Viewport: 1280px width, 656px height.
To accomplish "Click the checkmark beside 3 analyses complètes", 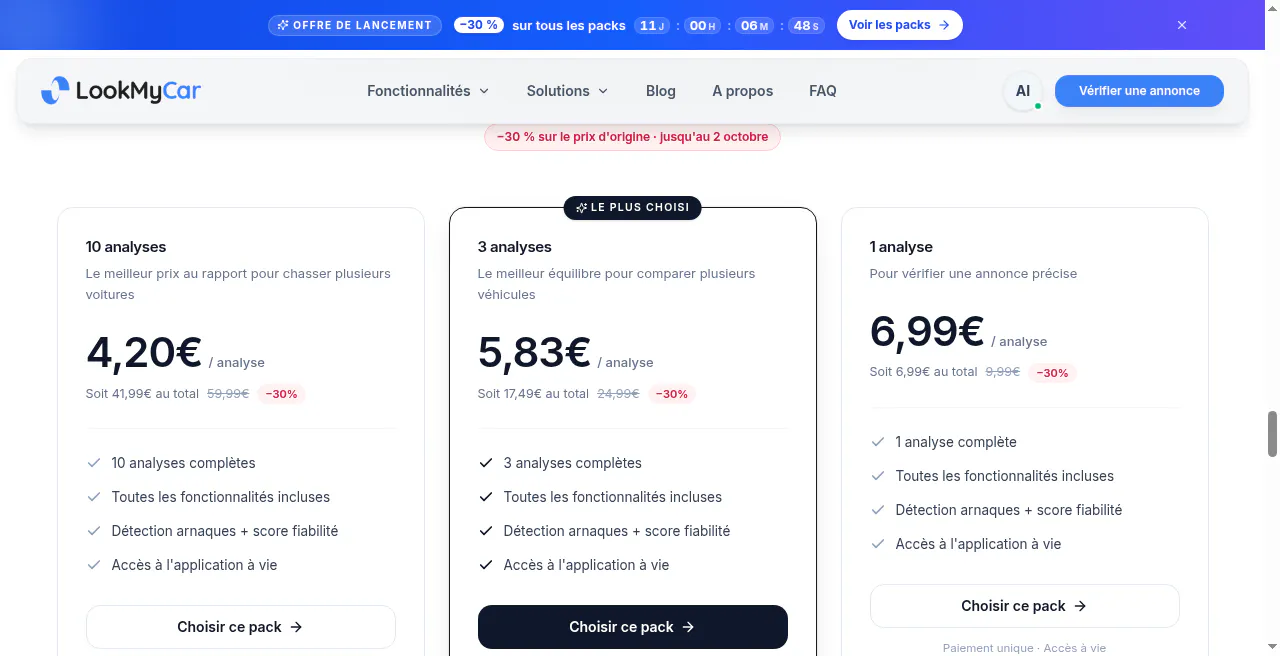I will (486, 463).
